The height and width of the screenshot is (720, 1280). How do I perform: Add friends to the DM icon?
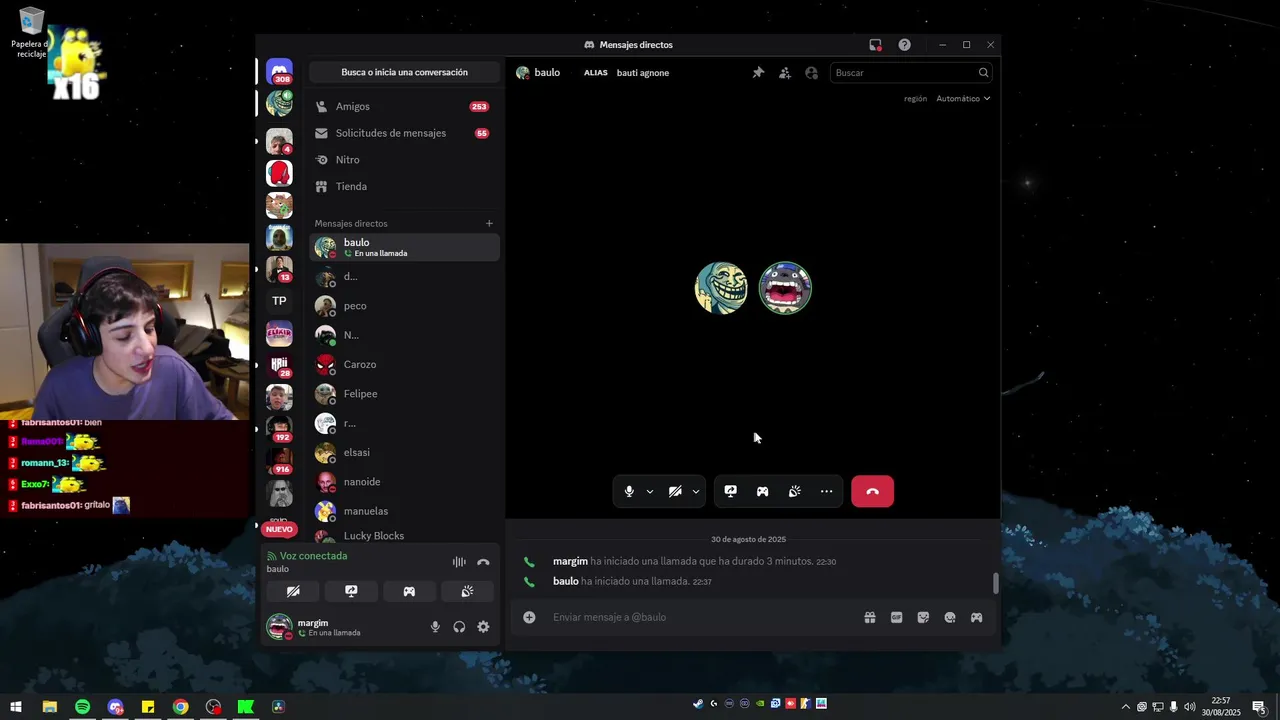785,73
